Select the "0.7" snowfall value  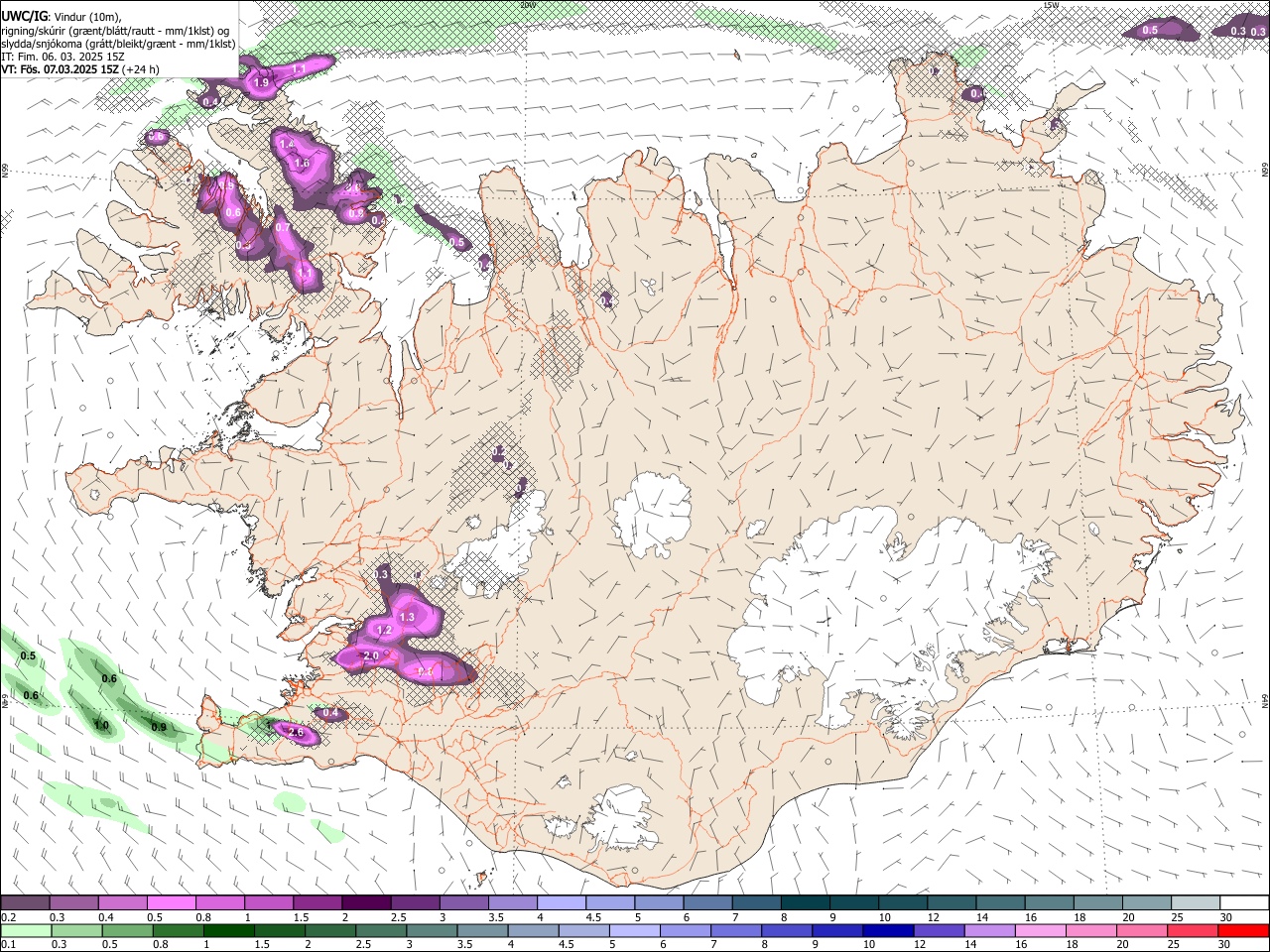(283, 228)
